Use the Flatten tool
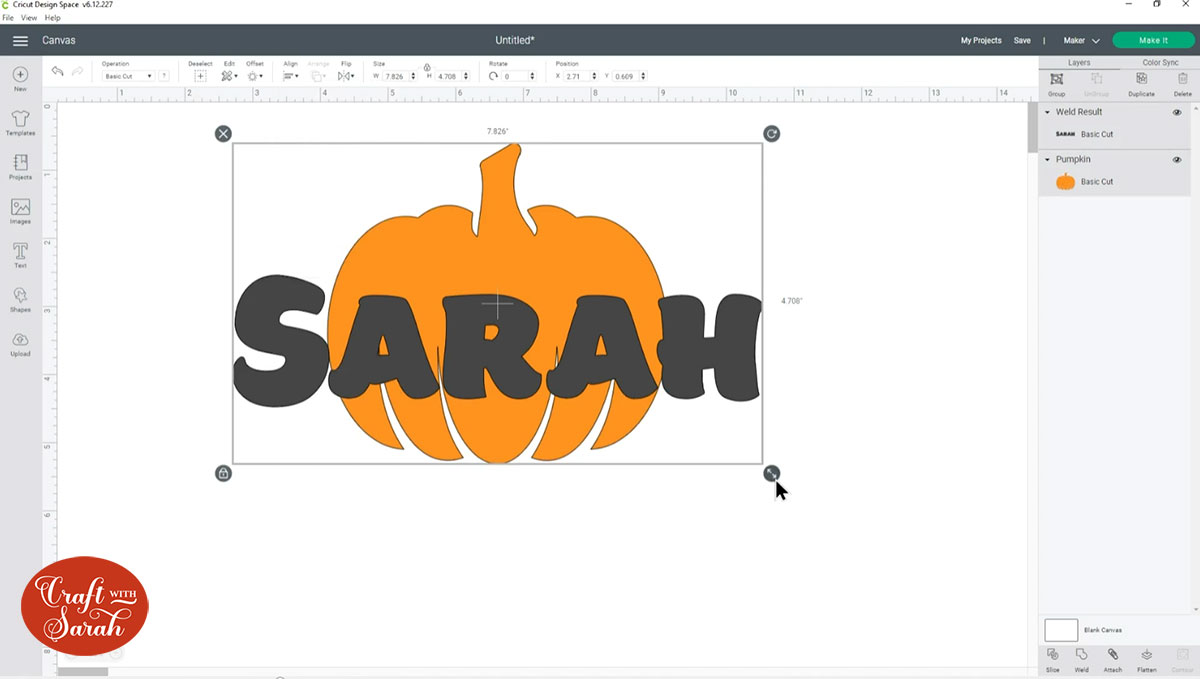This screenshot has width=1200, height=679. pos(1146,658)
